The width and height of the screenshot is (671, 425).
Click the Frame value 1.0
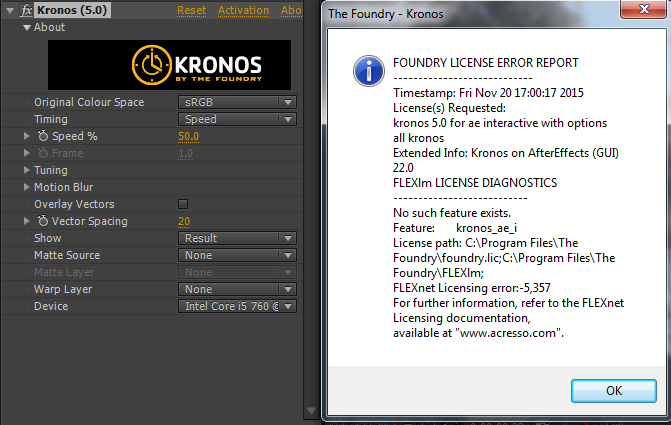click(x=185, y=153)
